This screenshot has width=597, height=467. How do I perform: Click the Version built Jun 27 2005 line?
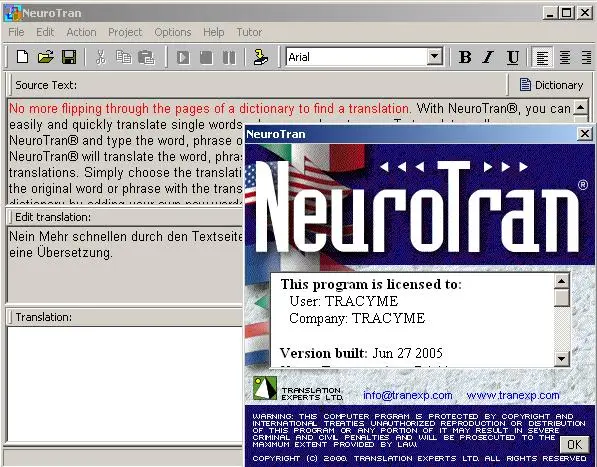pos(361,353)
